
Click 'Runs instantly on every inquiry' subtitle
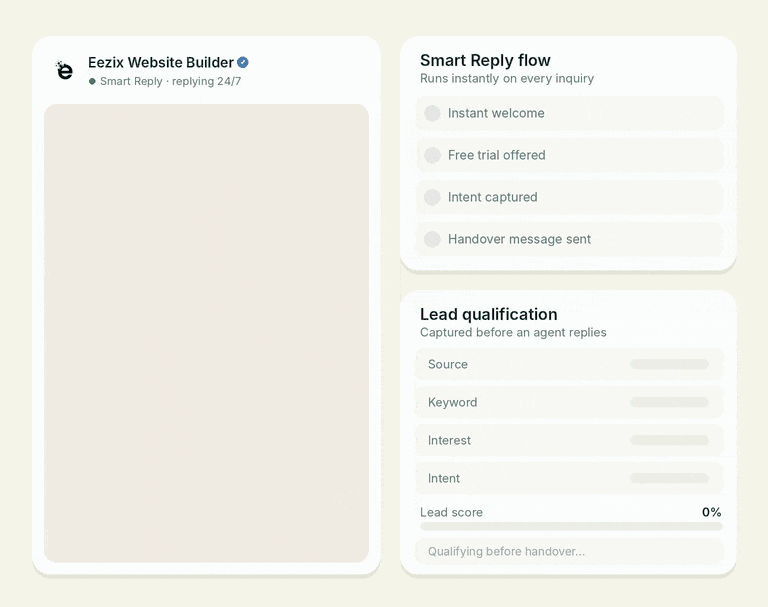[x=507, y=78]
